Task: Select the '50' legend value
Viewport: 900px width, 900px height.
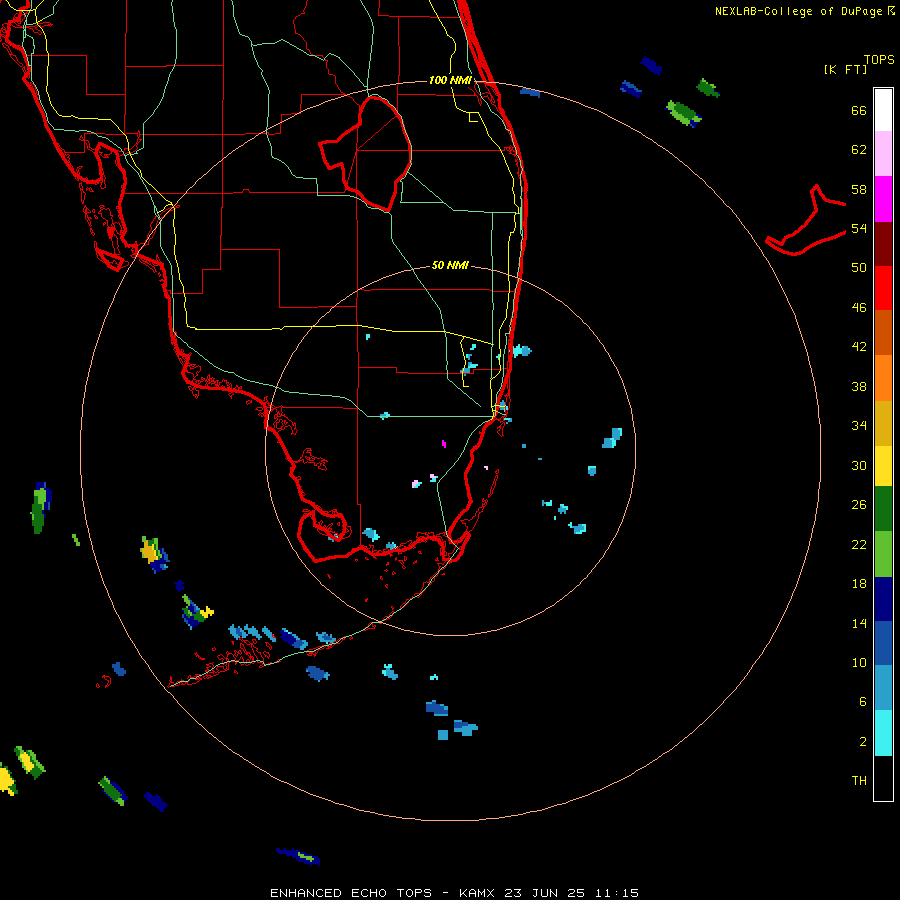Action: coord(859,267)
